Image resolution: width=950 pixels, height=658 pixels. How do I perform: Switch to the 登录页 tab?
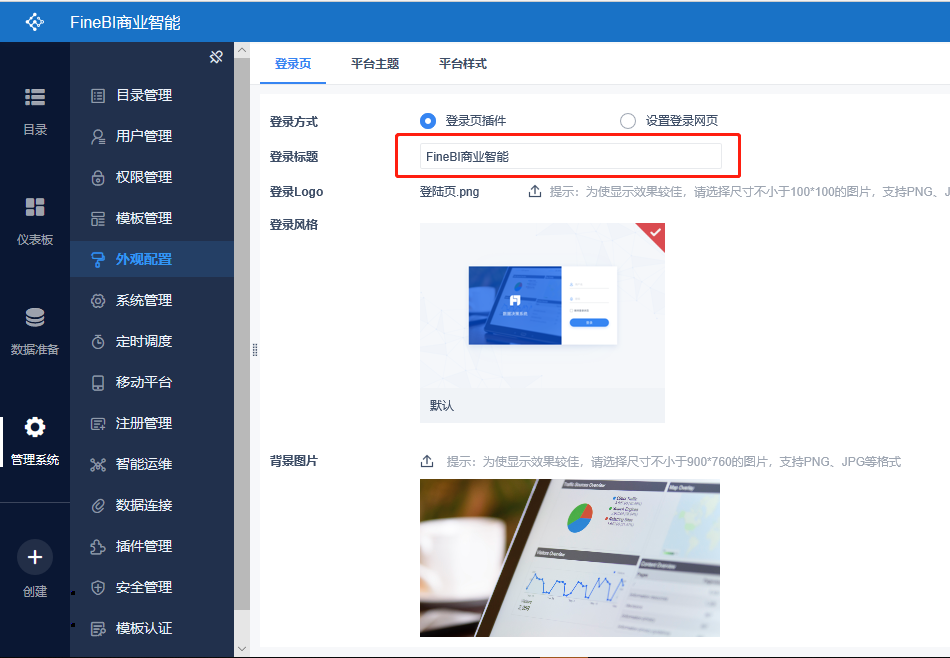point(293,64)
